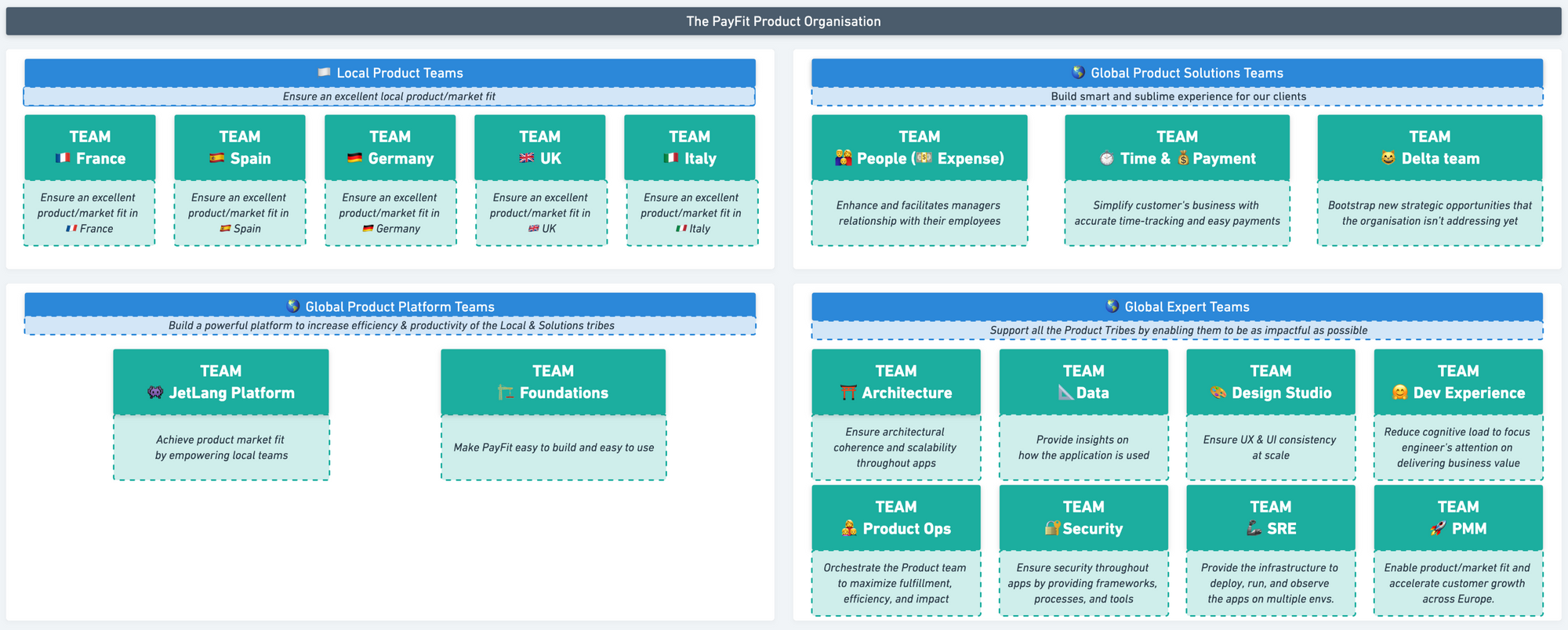1568x630 pixels.
Task: Click the "Provide the infrastructure" description
Action: tap(1270, 583)
